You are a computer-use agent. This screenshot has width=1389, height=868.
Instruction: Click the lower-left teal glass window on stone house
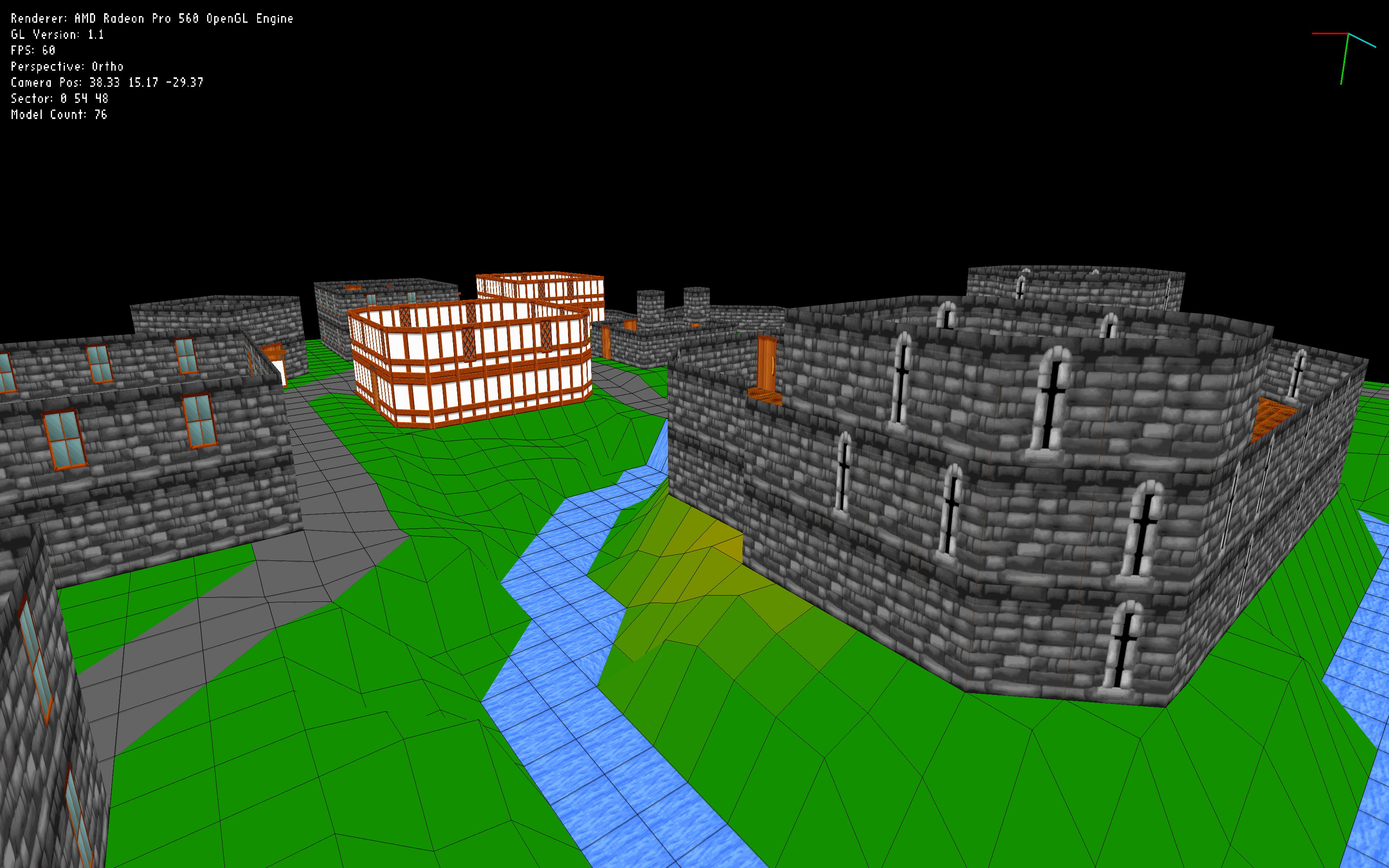[x=64, y=439]
